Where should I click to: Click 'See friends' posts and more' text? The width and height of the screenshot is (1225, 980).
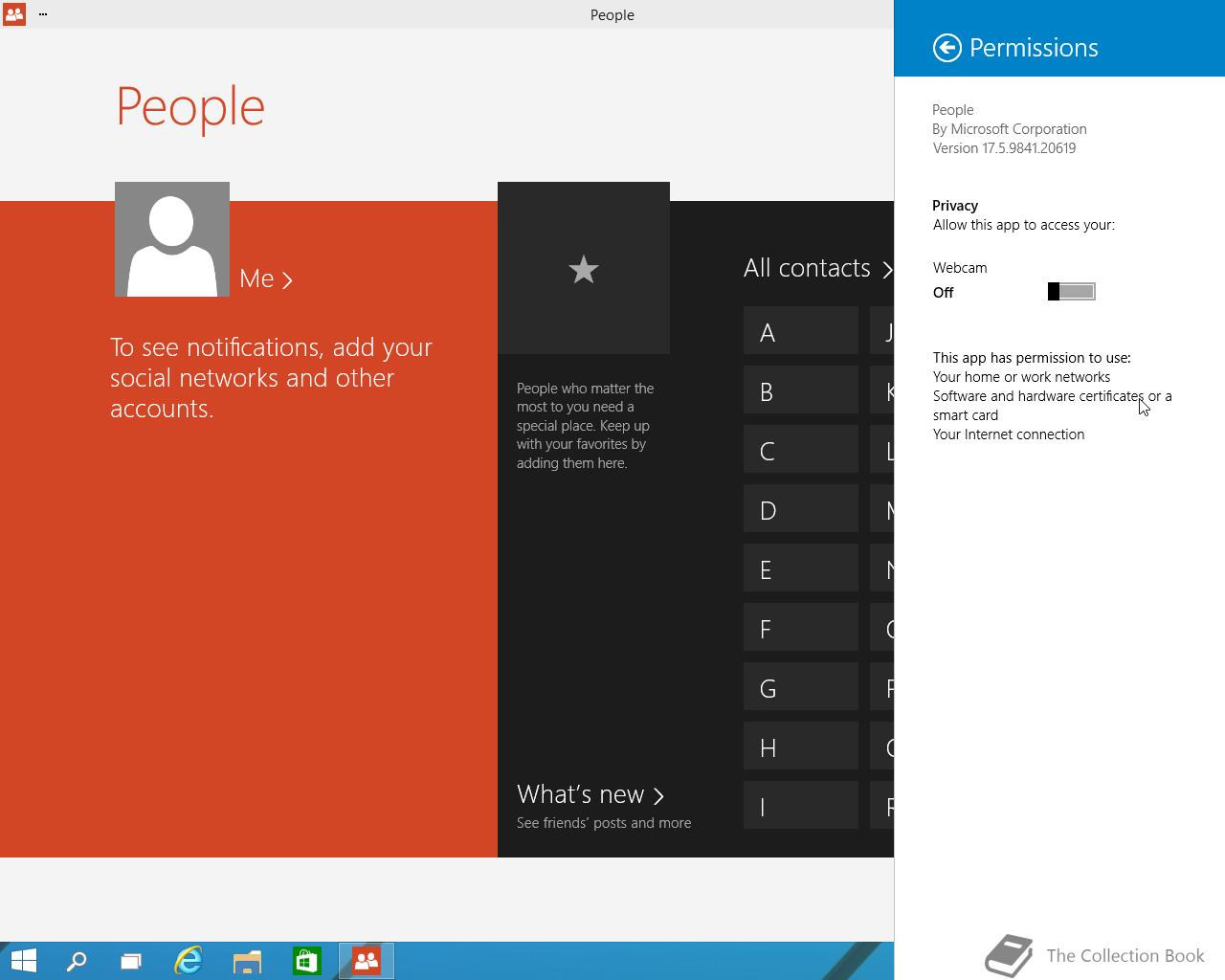(x=604, y=823)
